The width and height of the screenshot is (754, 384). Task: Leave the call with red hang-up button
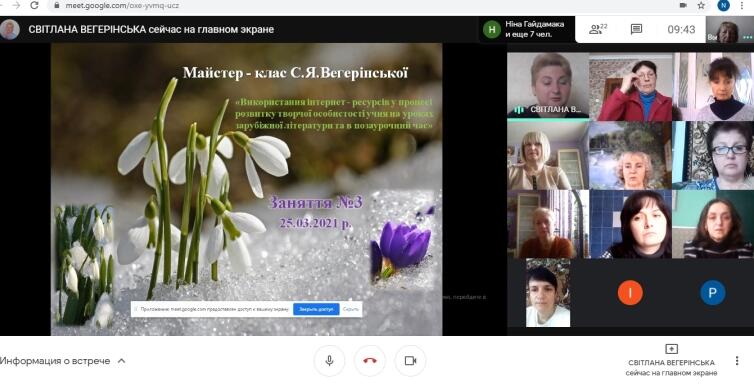click(370, 360)
